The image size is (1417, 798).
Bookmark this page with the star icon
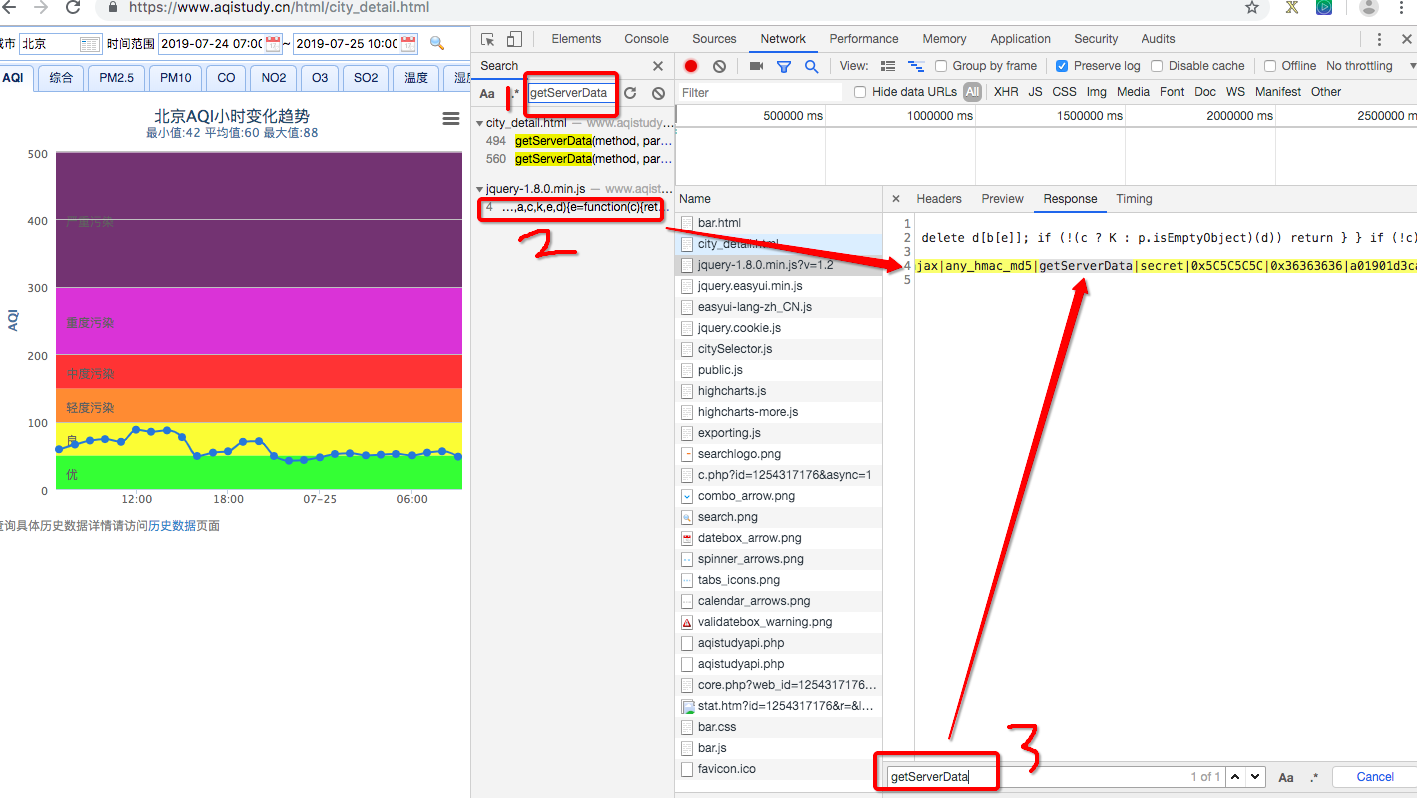coord(1252,7)
